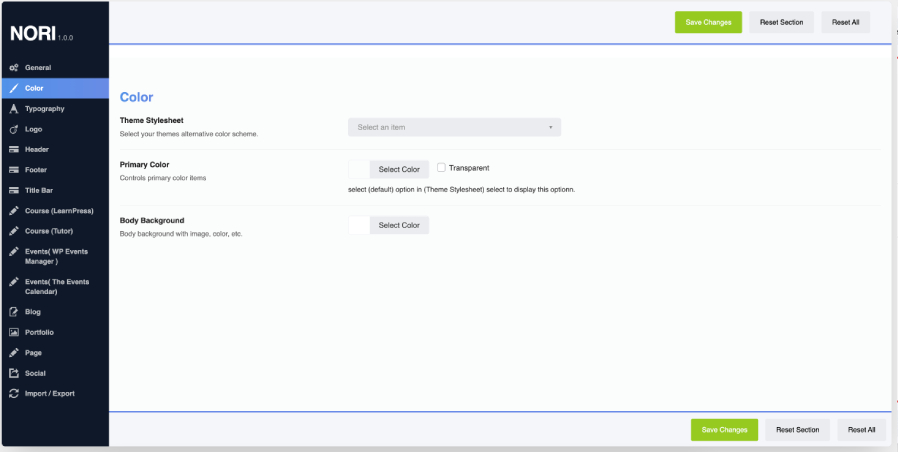Viewport: 898px width, 452px height.
Task: Click the Typography letter icon
Action: tap(14, 109)
